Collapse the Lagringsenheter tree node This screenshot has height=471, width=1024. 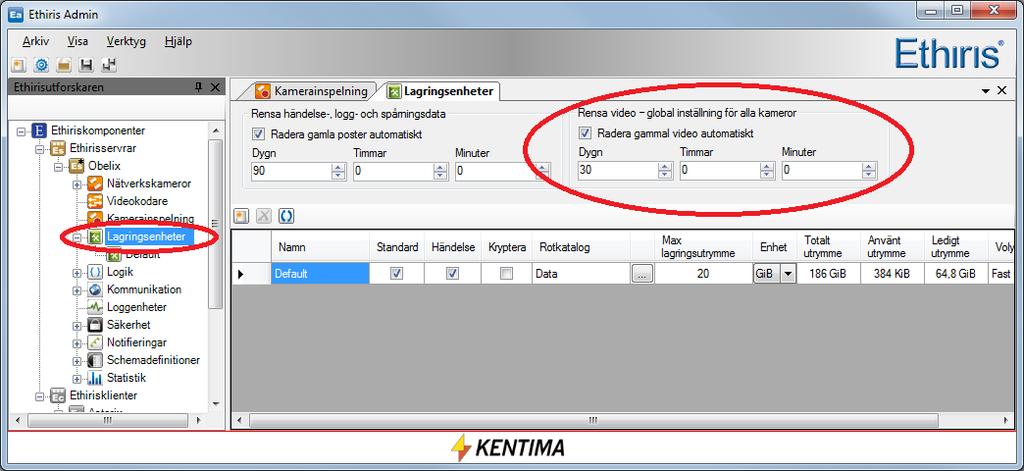(78, 237)
